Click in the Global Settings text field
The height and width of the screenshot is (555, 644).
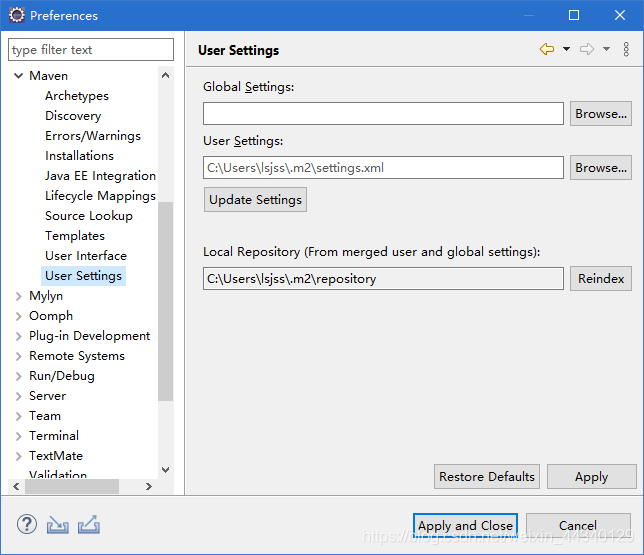[383, 114]
